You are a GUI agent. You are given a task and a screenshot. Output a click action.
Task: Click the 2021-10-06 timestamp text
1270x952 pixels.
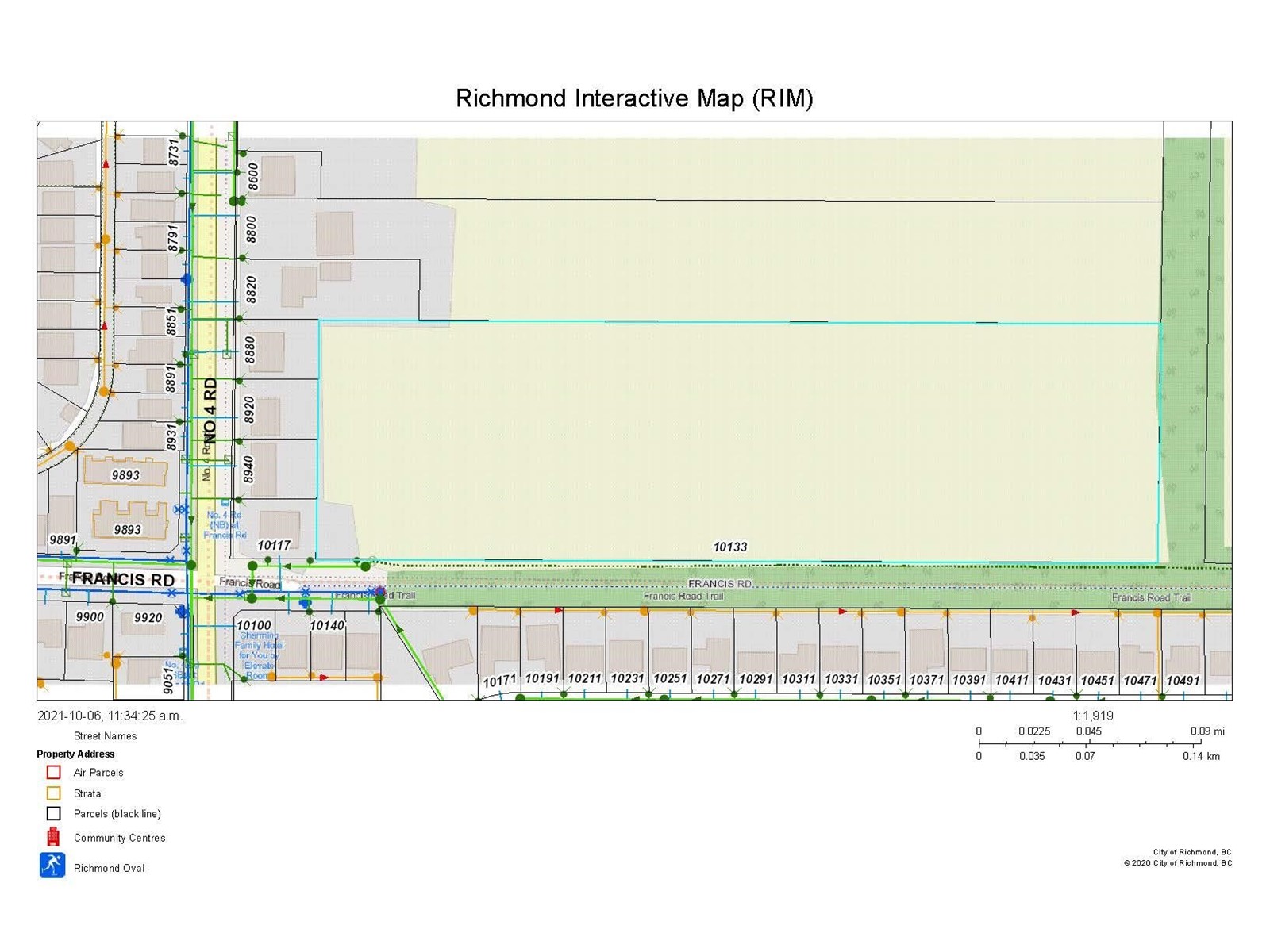[110, 716]
